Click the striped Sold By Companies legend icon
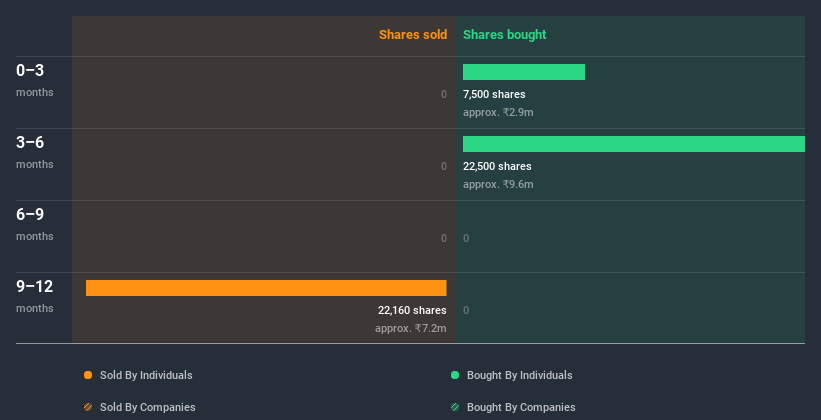Image resolution: width=821 pixels, height=420 pixels. [x=88, y=407]
